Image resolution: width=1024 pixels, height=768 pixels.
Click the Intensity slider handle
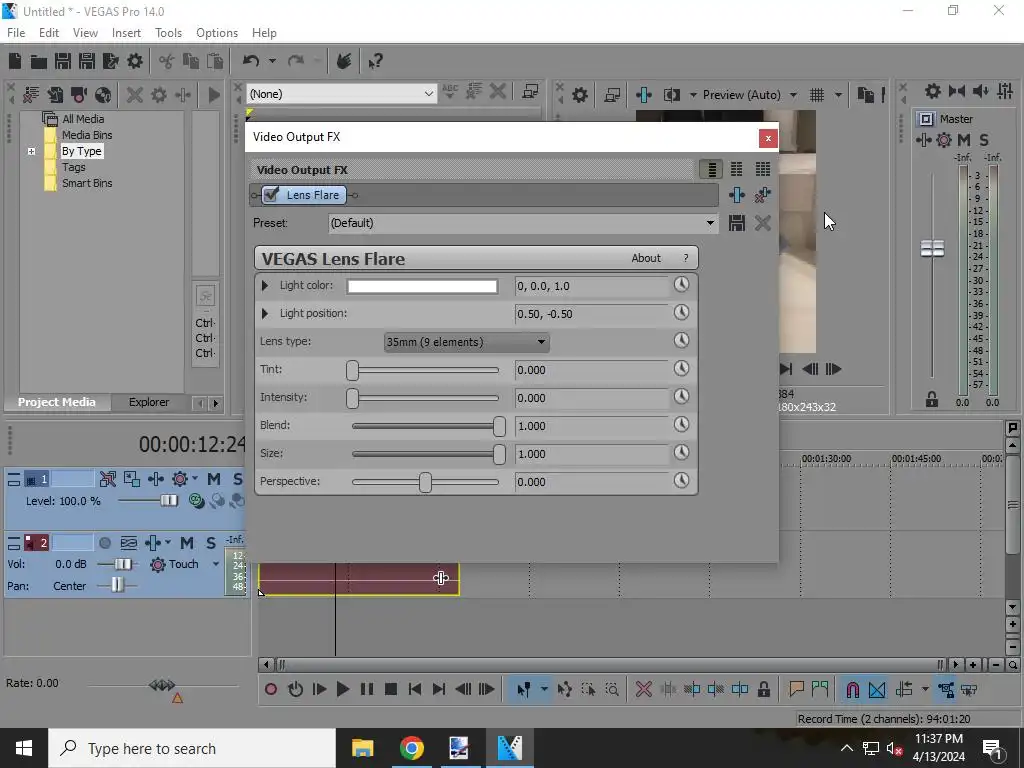353,398
